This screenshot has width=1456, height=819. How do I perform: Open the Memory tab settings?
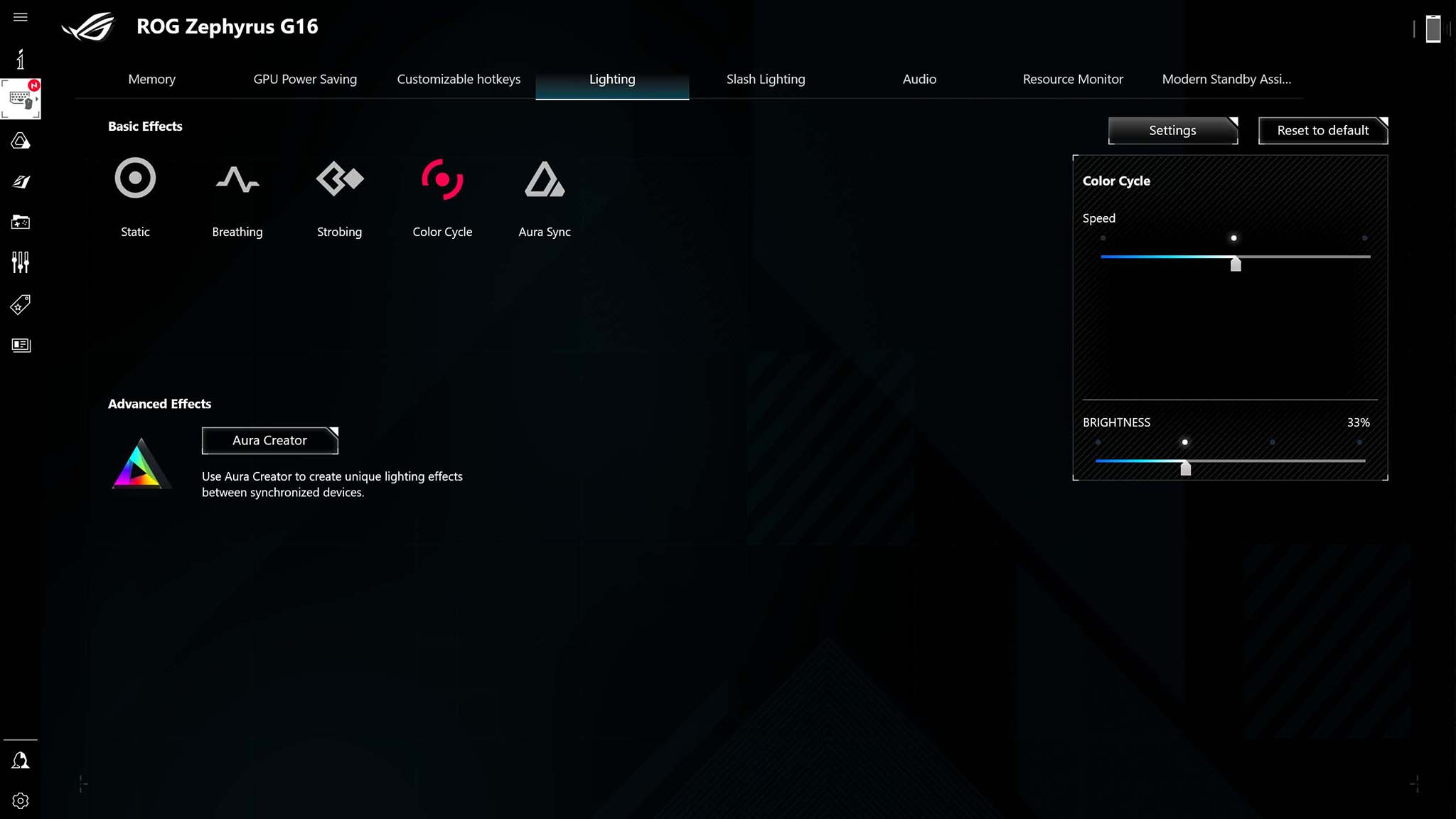click(151, 79)
